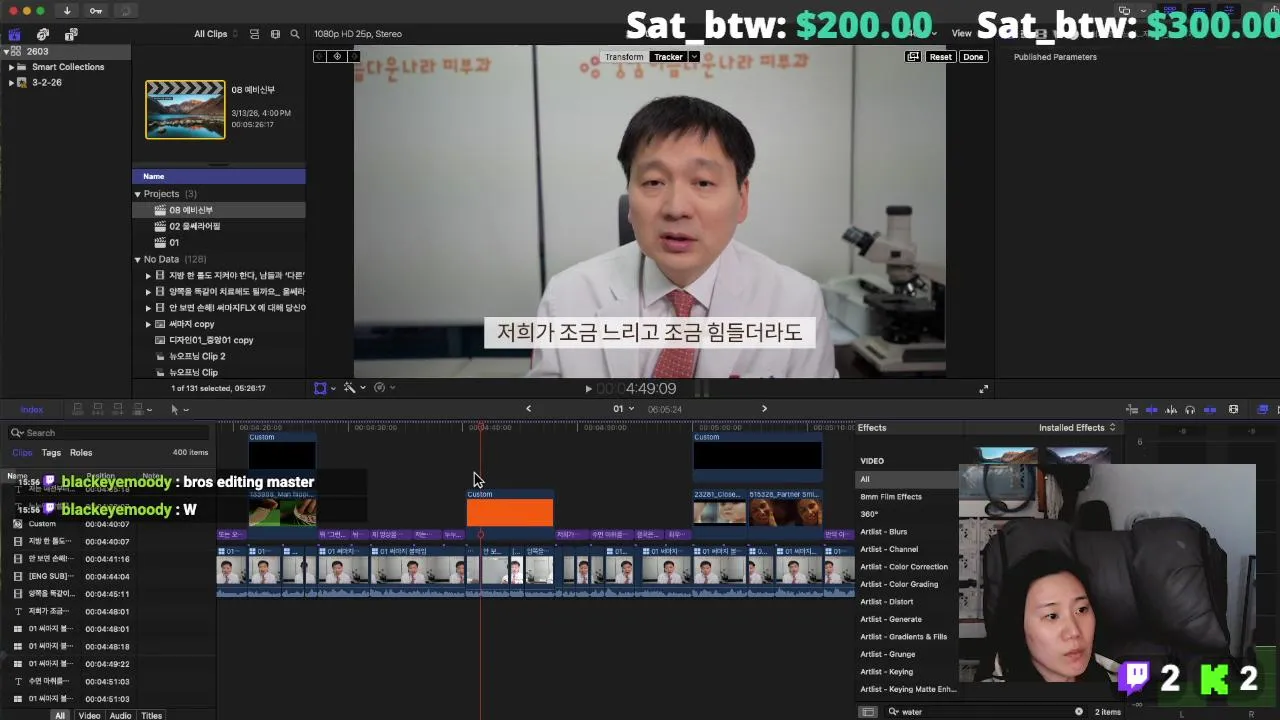Go back in timeline history arrow
The width and height of the screenshot is (1280, 720).
pos(528,409)
